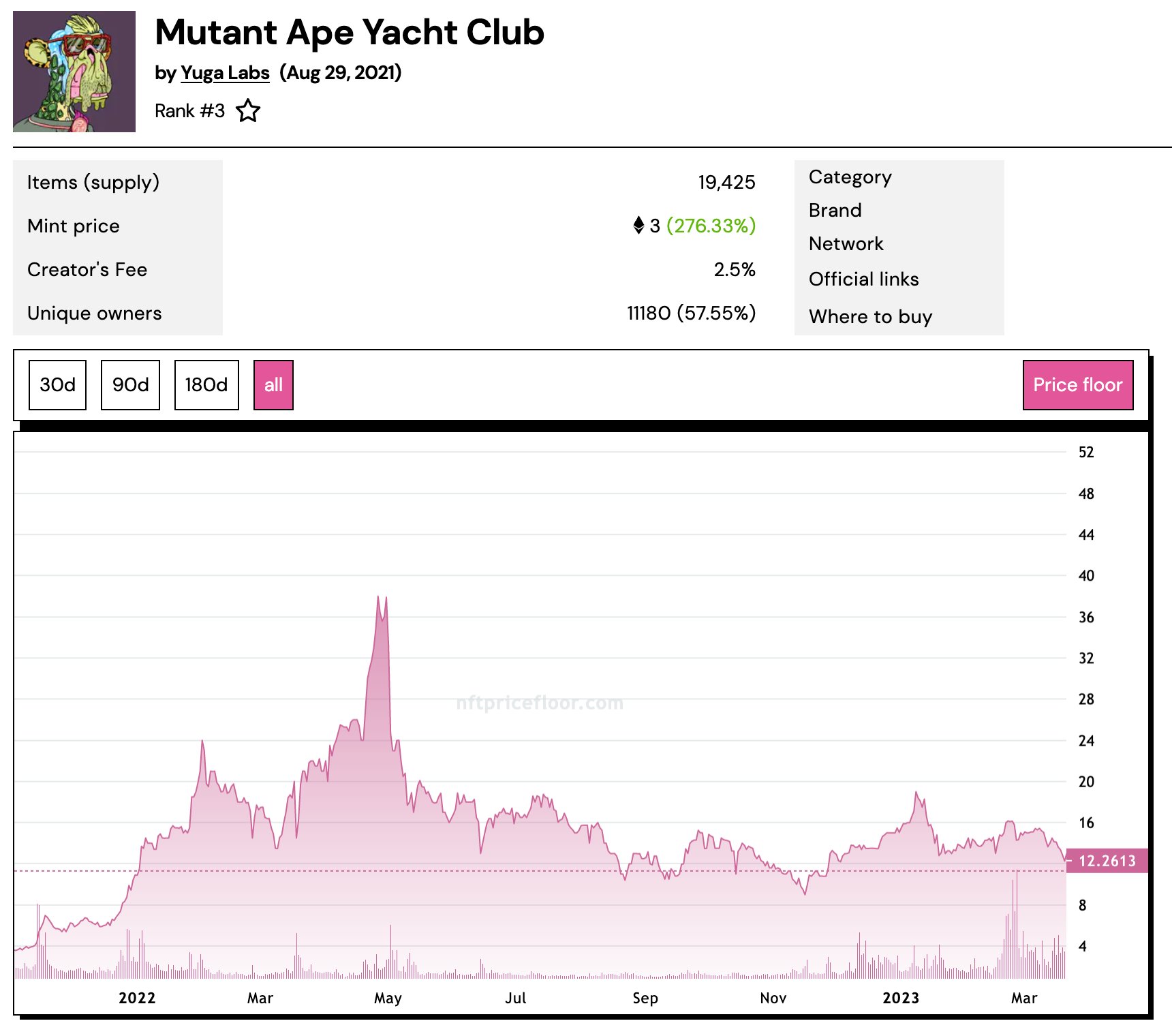Click the Creator's Fee label

[x=87, y=269]
